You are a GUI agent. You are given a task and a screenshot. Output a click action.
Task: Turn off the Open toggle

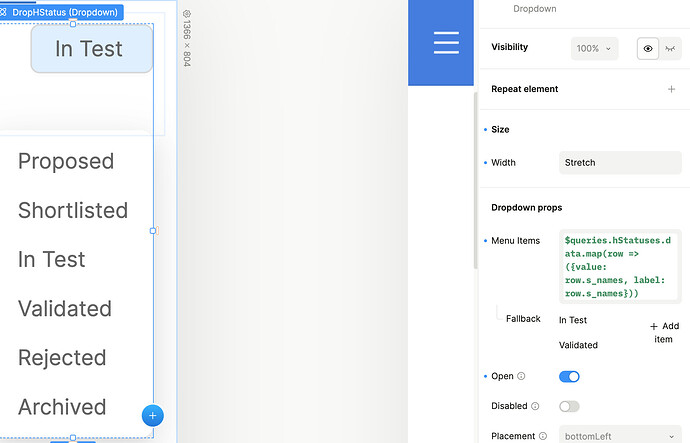(x=569, y=377)
